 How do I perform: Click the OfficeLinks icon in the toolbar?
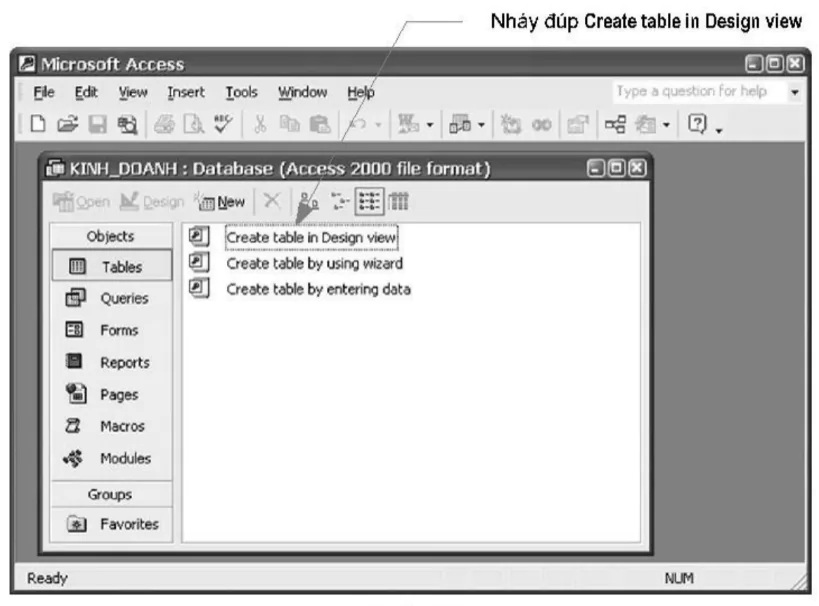click(408, 124)
